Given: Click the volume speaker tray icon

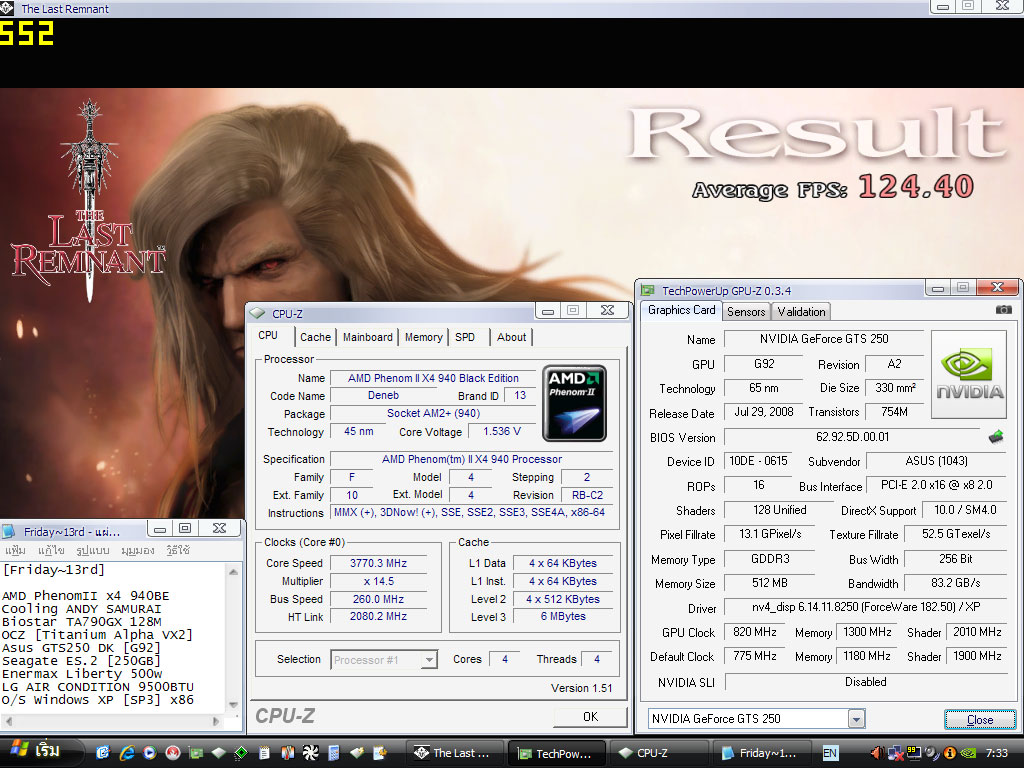Looking at the screenshot, I should coord(877,753).
